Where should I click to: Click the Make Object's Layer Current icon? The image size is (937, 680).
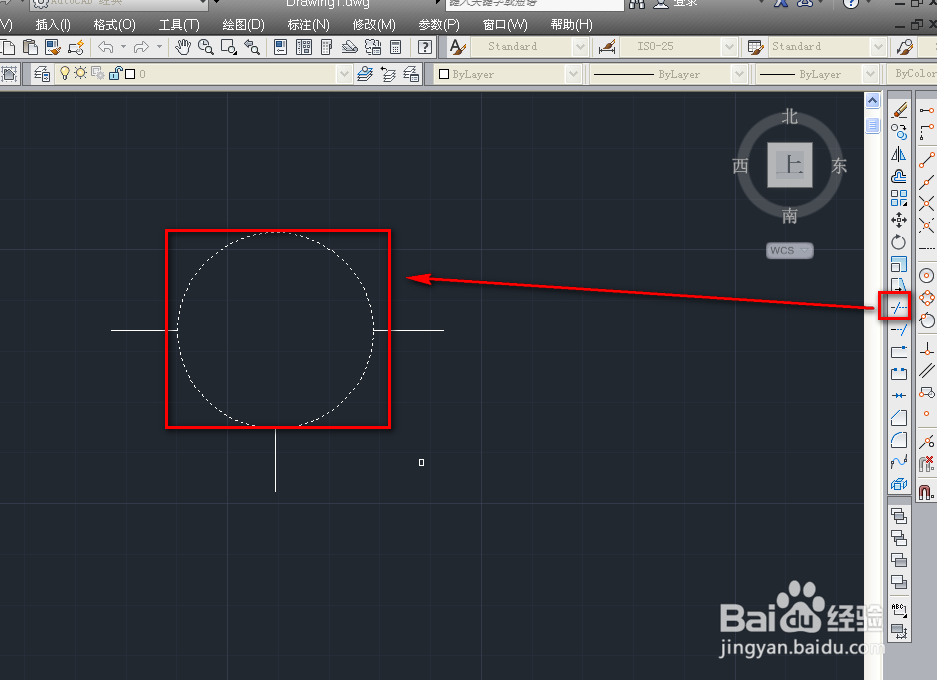coord(365,74)
